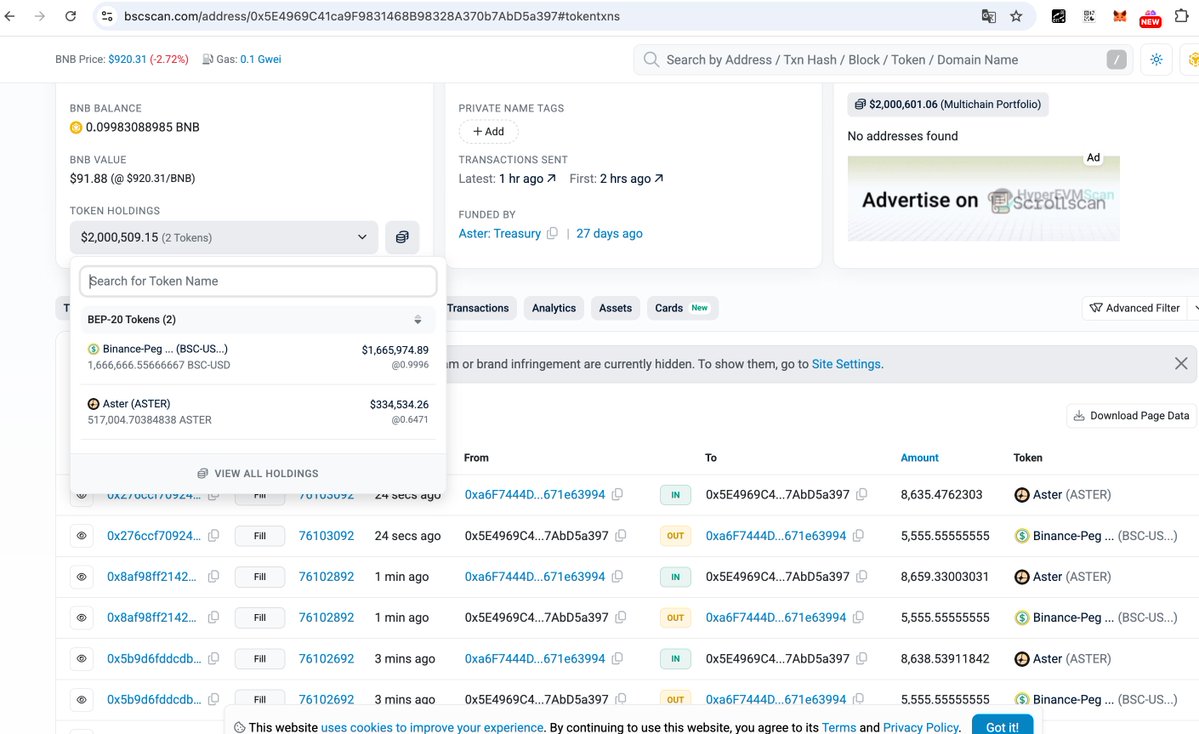Copy From address in 1 min ago OUT row

pyautogui.click(x=621, y=618)
